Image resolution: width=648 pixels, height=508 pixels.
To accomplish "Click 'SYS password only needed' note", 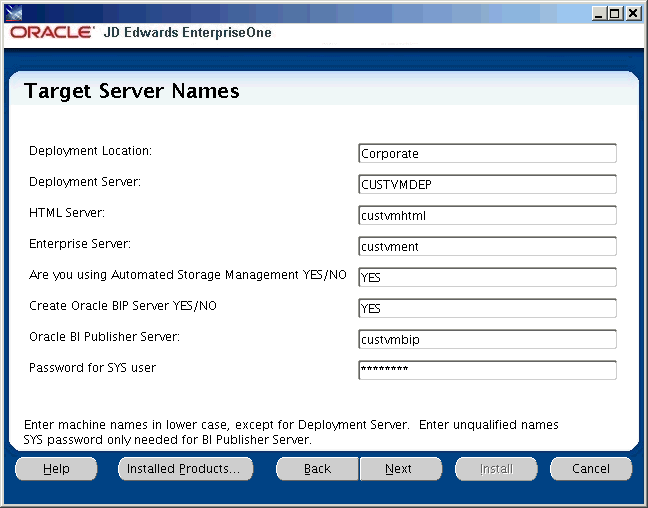I will point(167,440).
